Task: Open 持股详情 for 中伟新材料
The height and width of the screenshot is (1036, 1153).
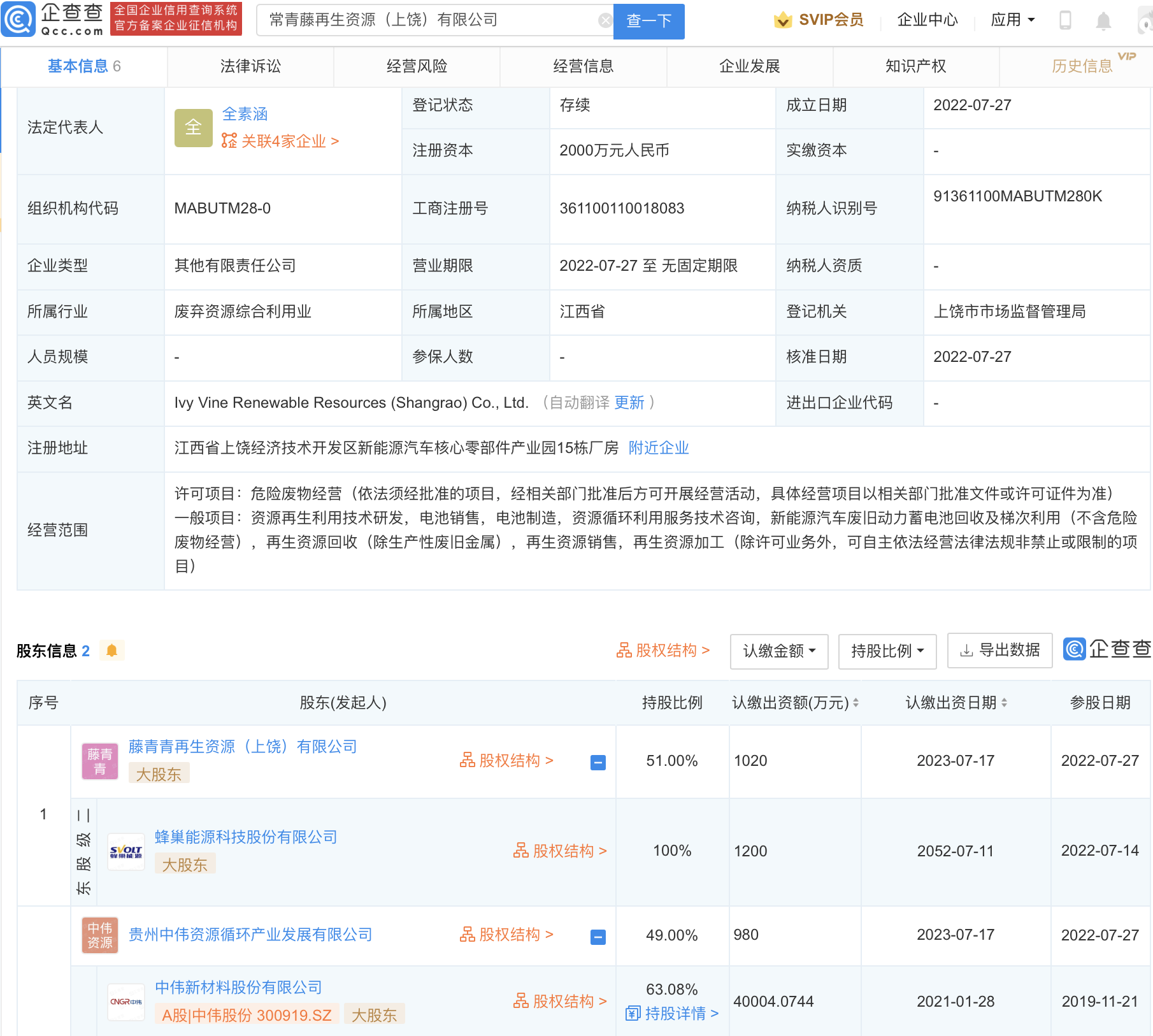Action: (x=672, y=1014)
